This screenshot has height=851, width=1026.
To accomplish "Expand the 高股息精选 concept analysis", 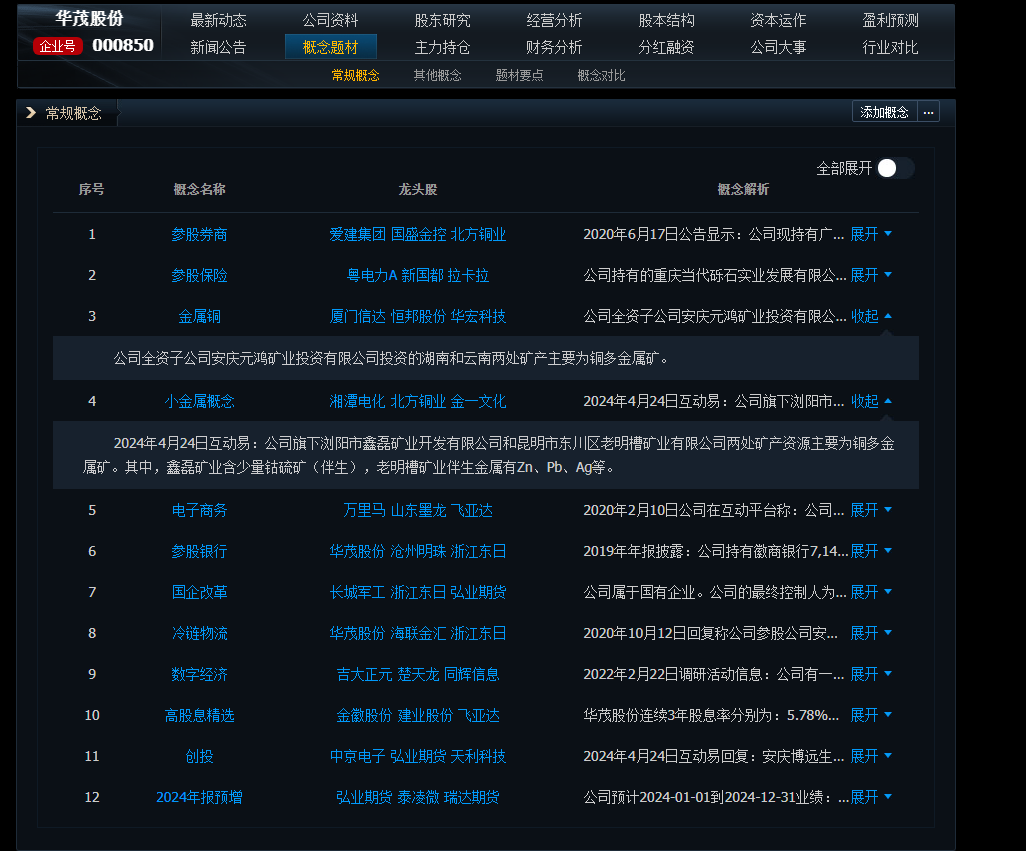I will tap(871, 715).
